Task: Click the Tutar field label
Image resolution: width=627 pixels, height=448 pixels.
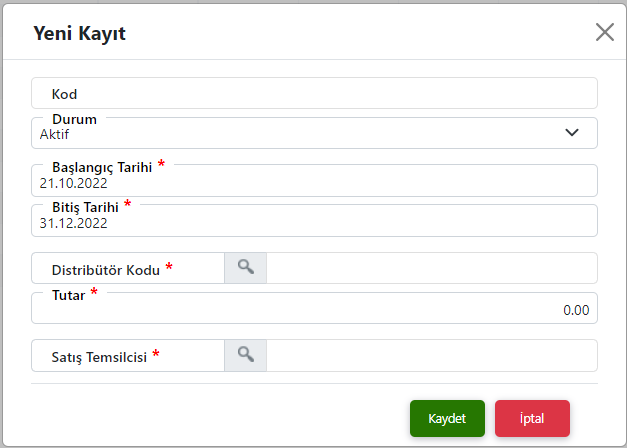Action: (68, 295)
